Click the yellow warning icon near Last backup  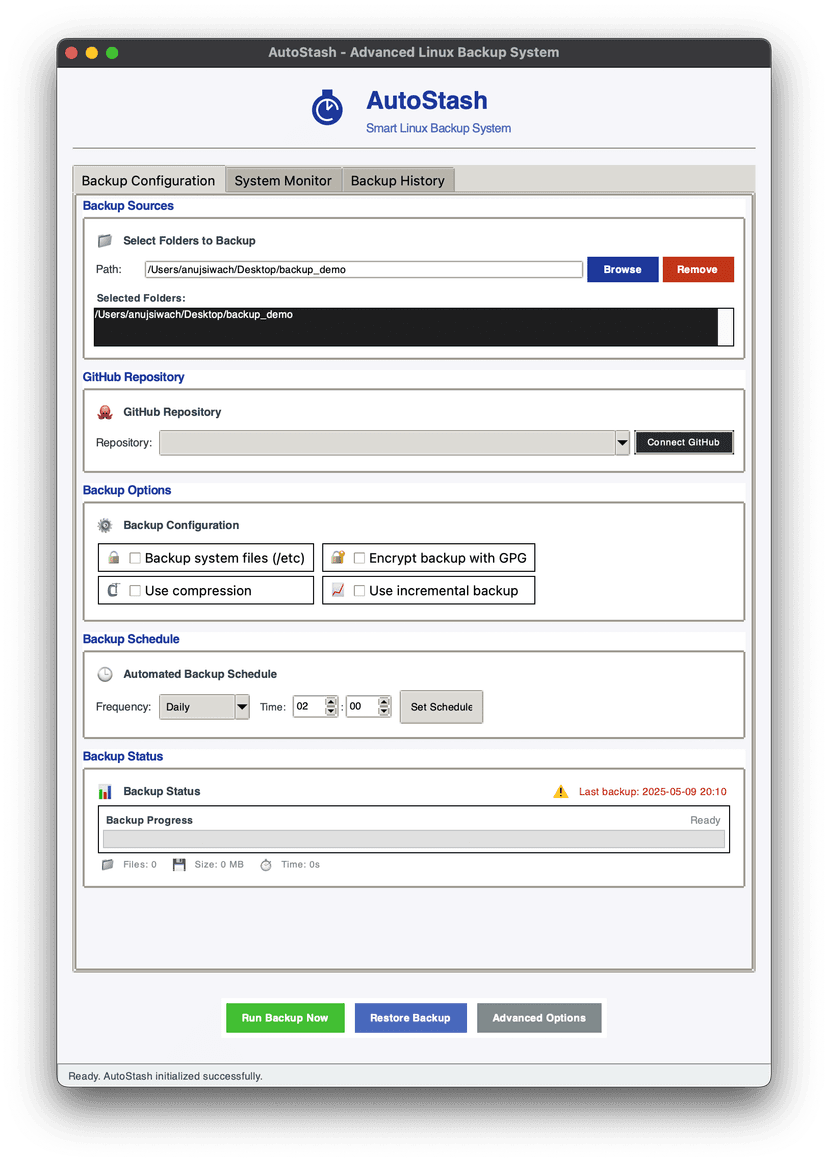click(x=561, y=791)
